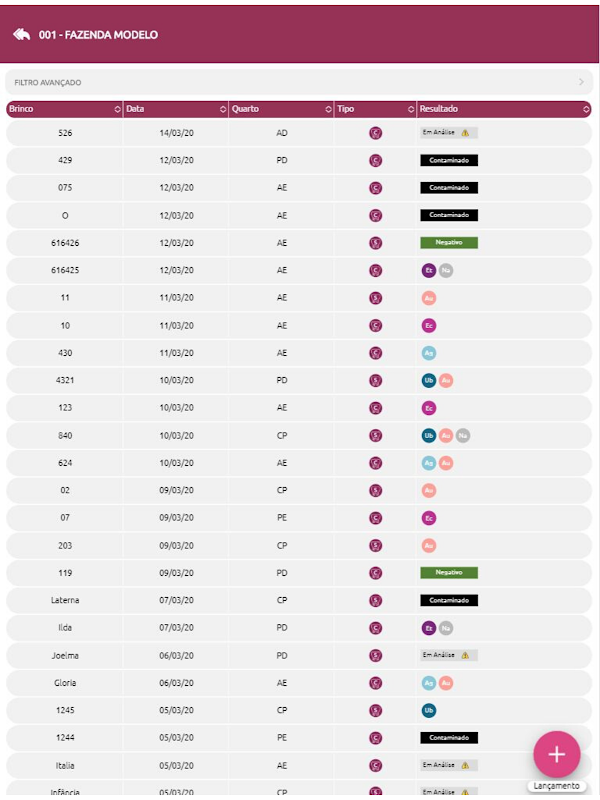The image size is (600, 800).
Task: Click the Negativo label in row 119
Action: click(x=449, y=573)
